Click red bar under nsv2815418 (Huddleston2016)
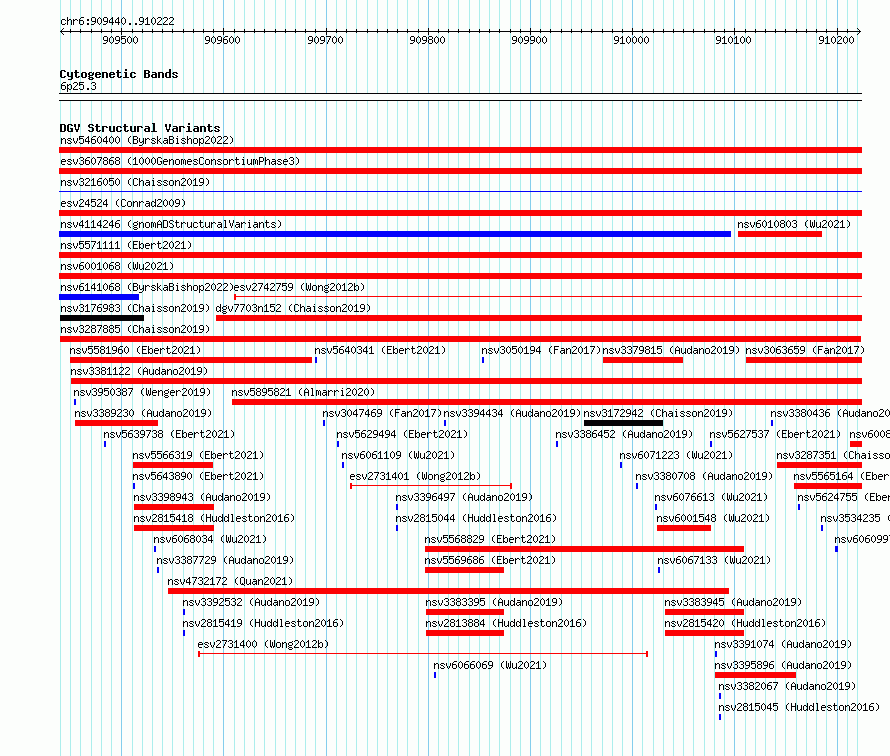The width and height of the screenshot is (890, 756). click(x=174, y=528)
